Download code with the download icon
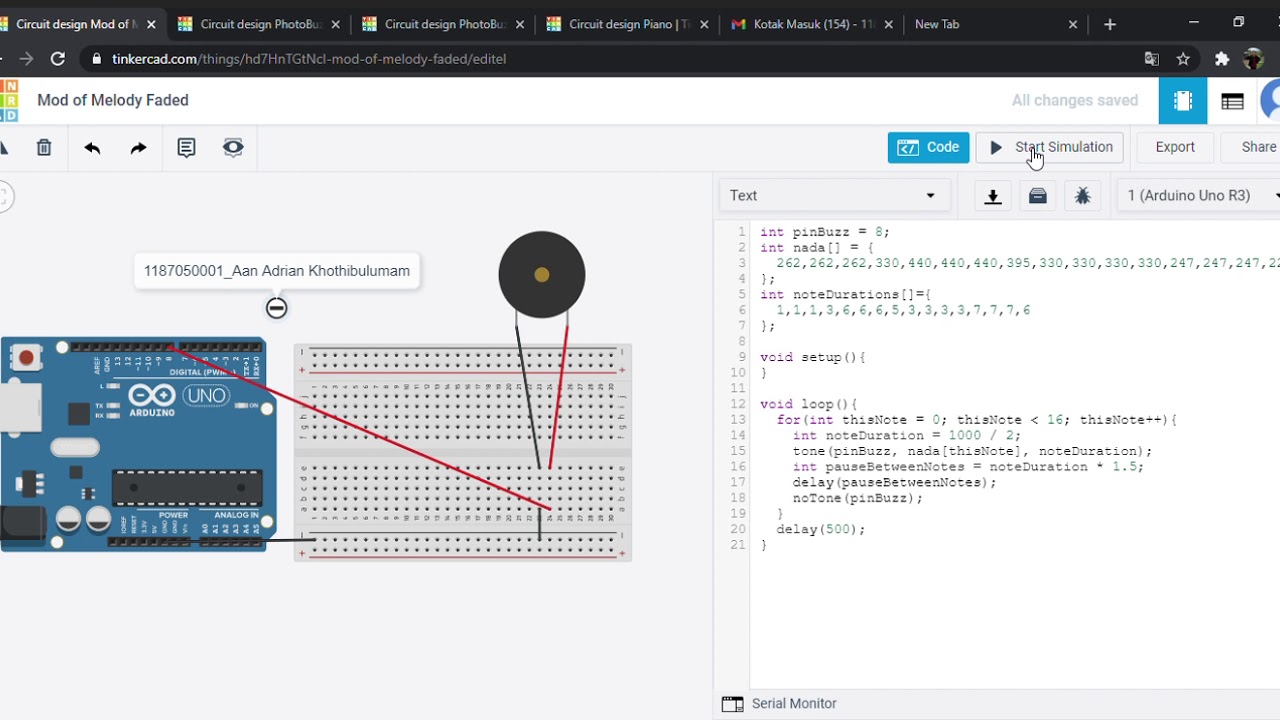The image size is (1280, 720). click(x=993, y=196)
